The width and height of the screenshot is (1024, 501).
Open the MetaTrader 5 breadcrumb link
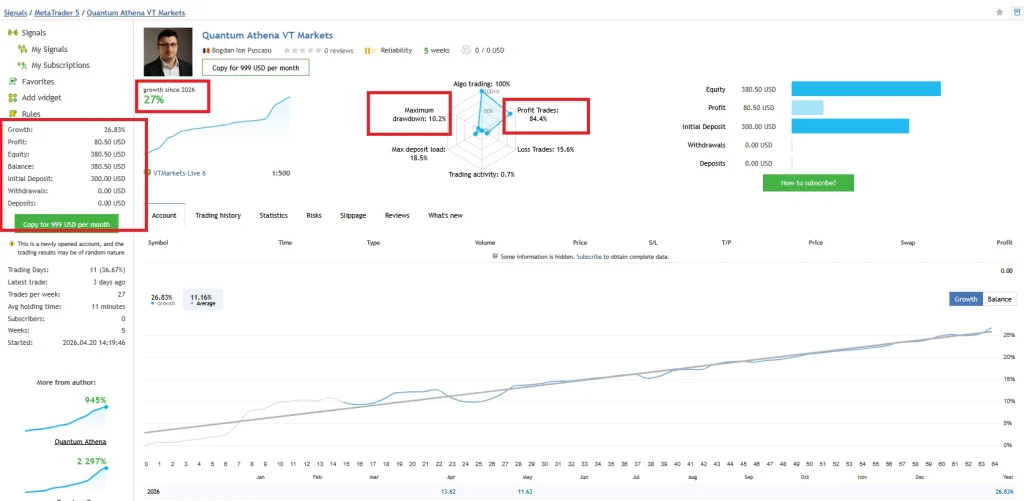(x=56, y=12)
